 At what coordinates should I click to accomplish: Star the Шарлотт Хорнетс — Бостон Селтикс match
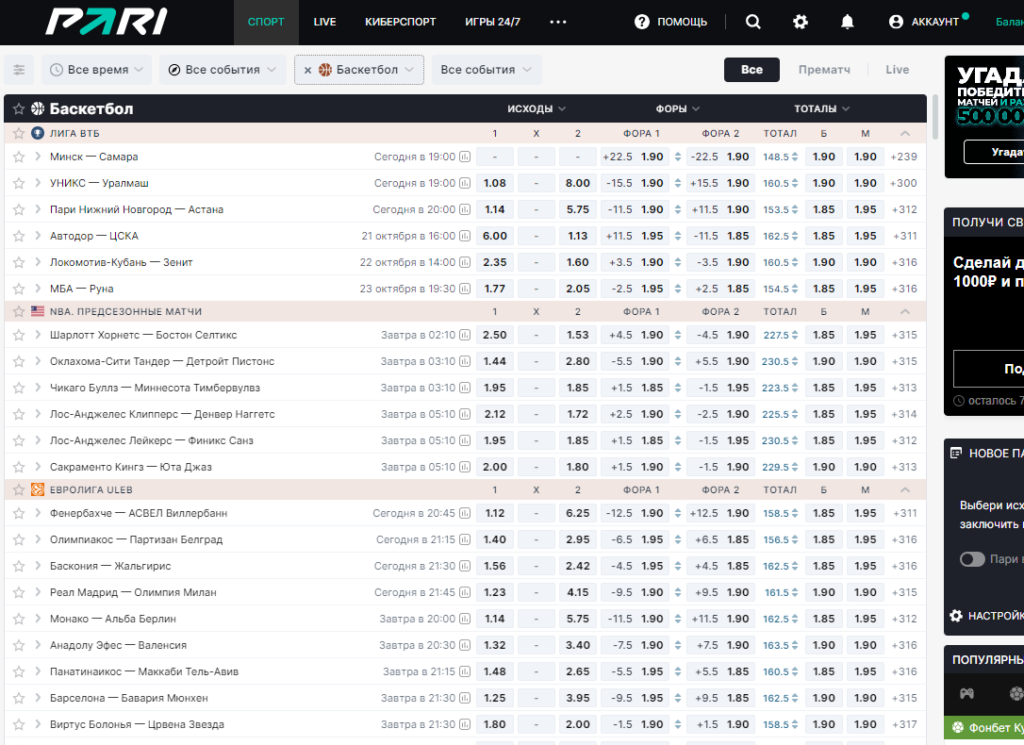point(19,335)
